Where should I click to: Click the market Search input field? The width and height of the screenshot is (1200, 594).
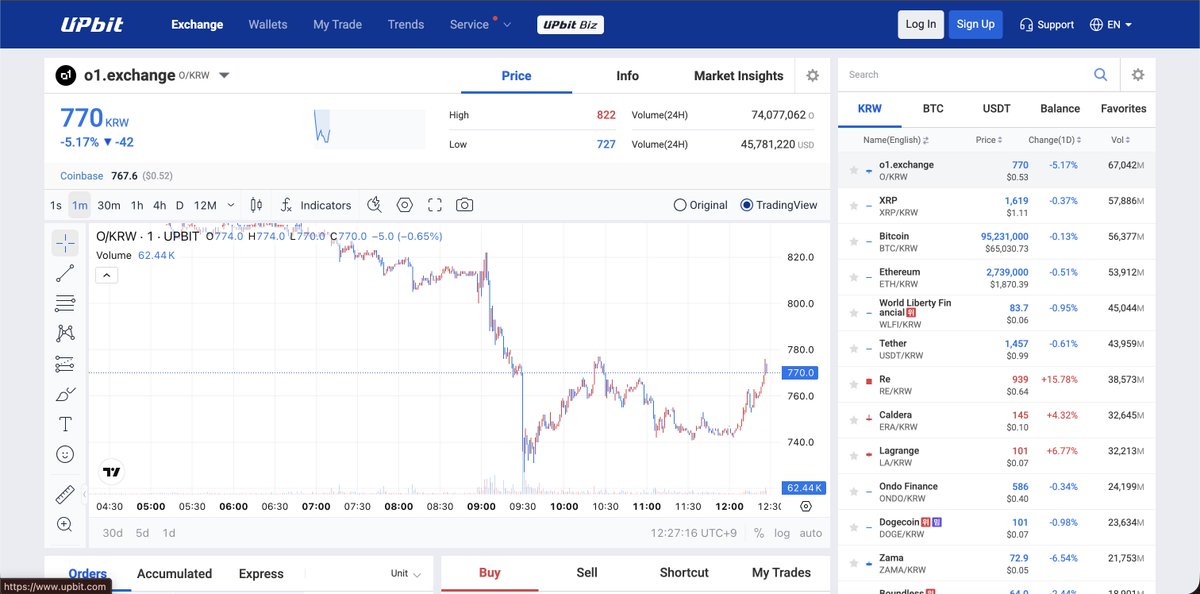[965, 75]
